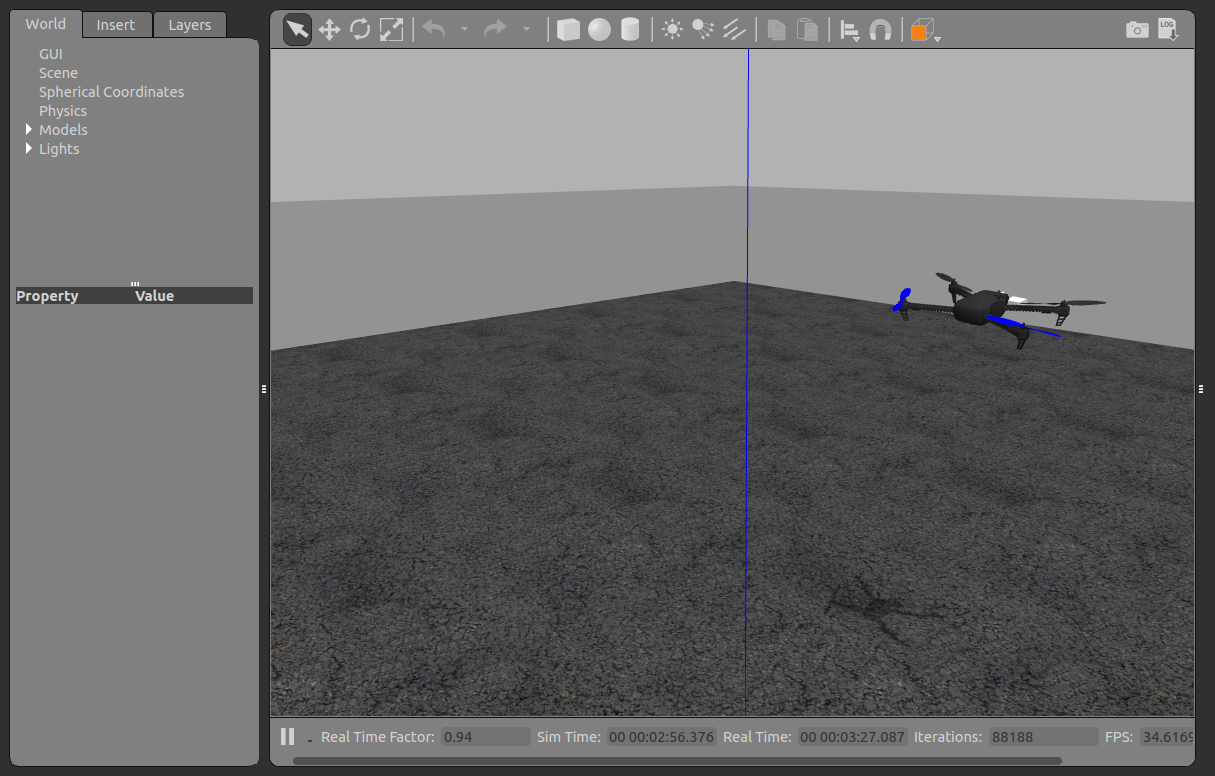1215x776 pixels.
Task: Select the Translate mode tool
Action: tap(329, 30)
